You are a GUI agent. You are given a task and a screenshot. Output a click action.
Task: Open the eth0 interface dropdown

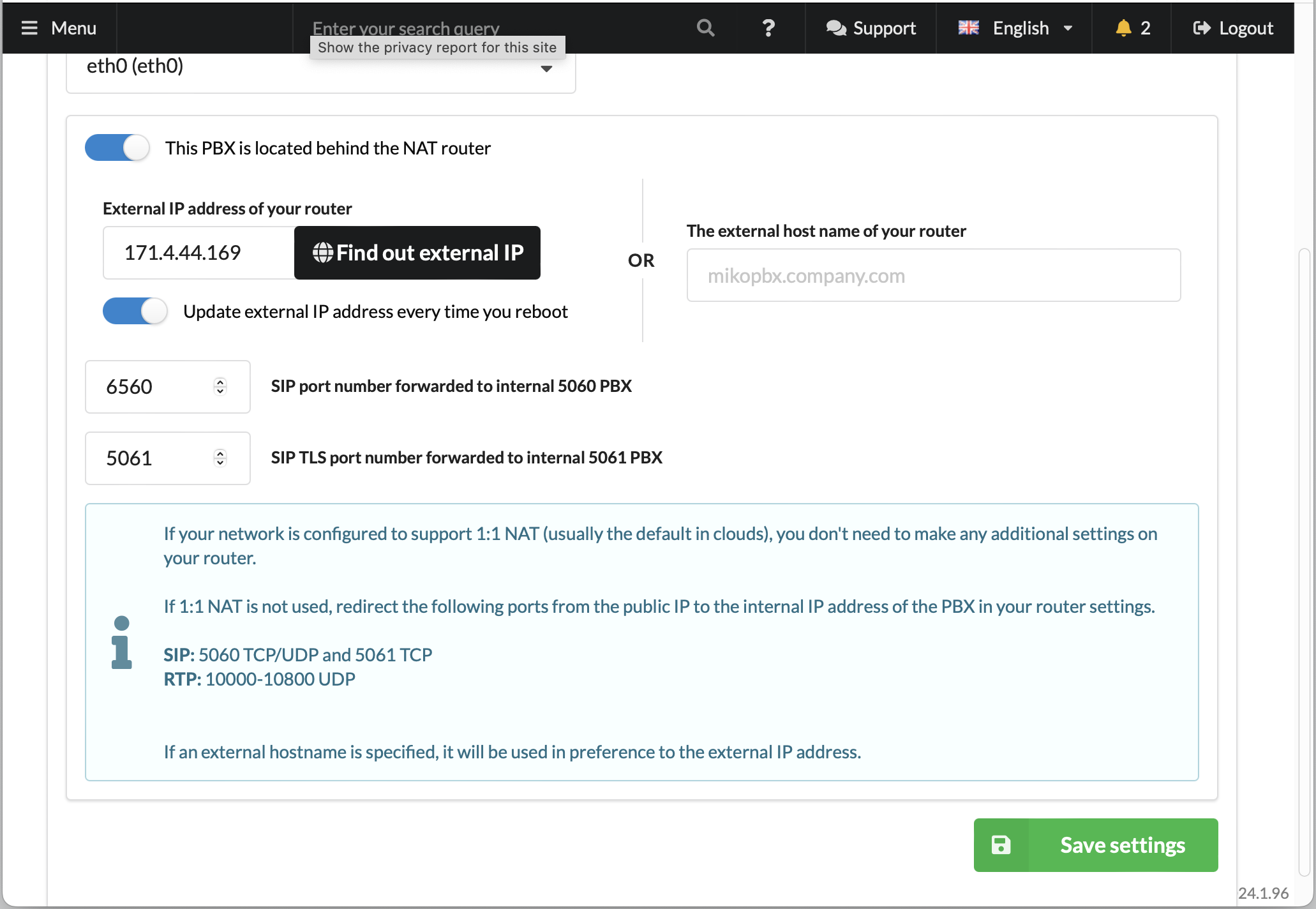tap(320, 66)
